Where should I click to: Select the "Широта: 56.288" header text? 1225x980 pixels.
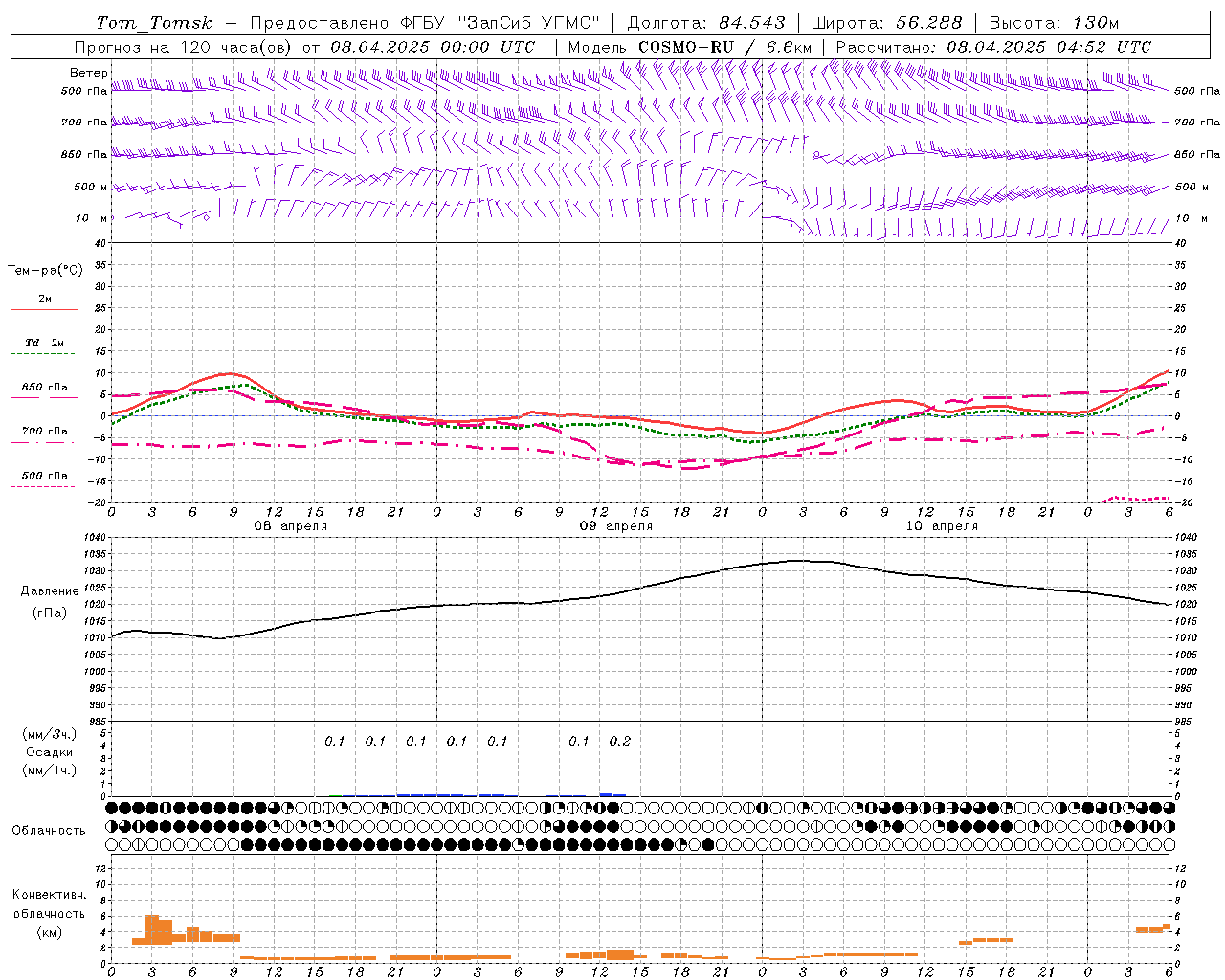887,23
